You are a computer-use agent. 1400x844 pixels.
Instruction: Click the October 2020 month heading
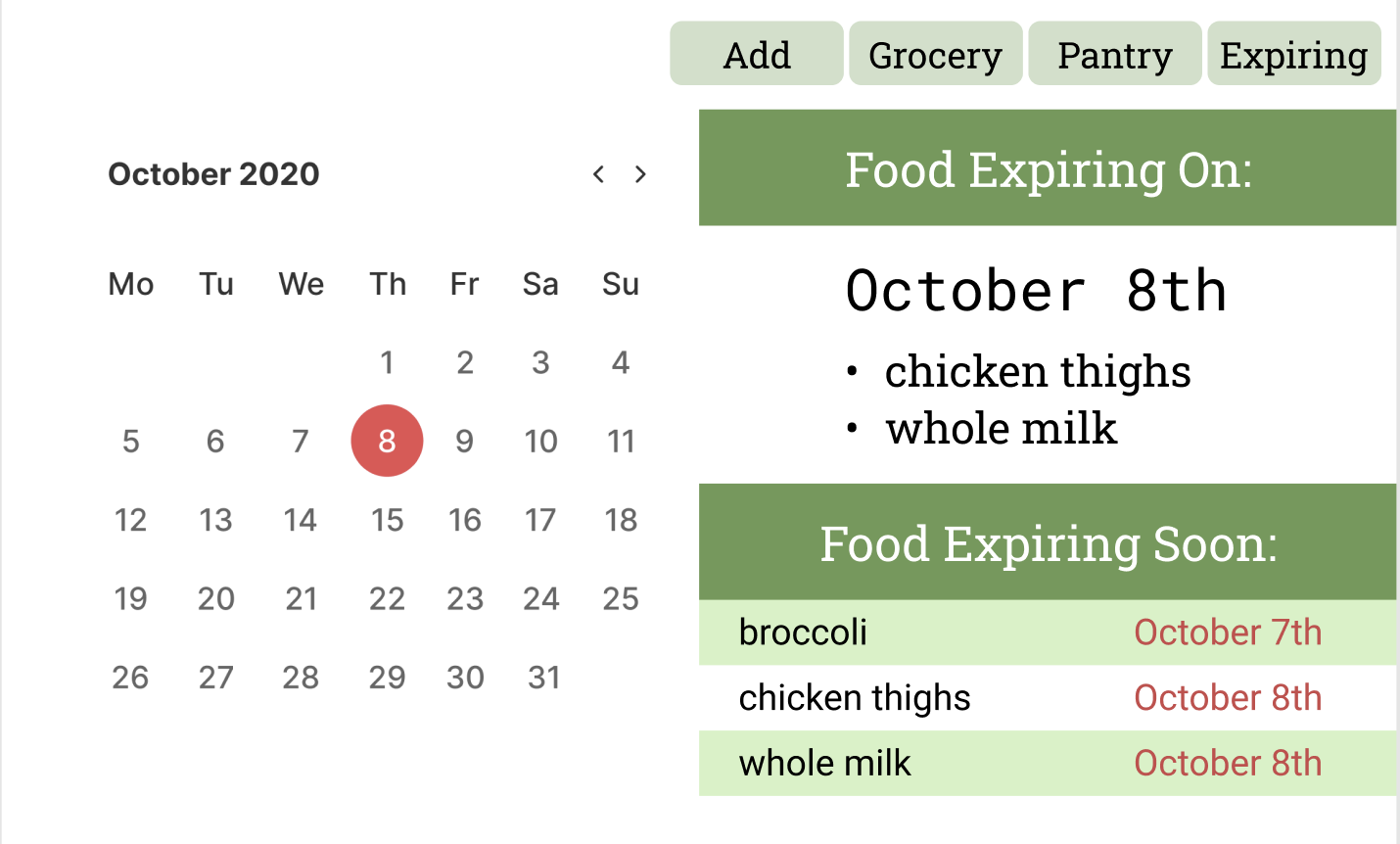[x=213, y=174]
